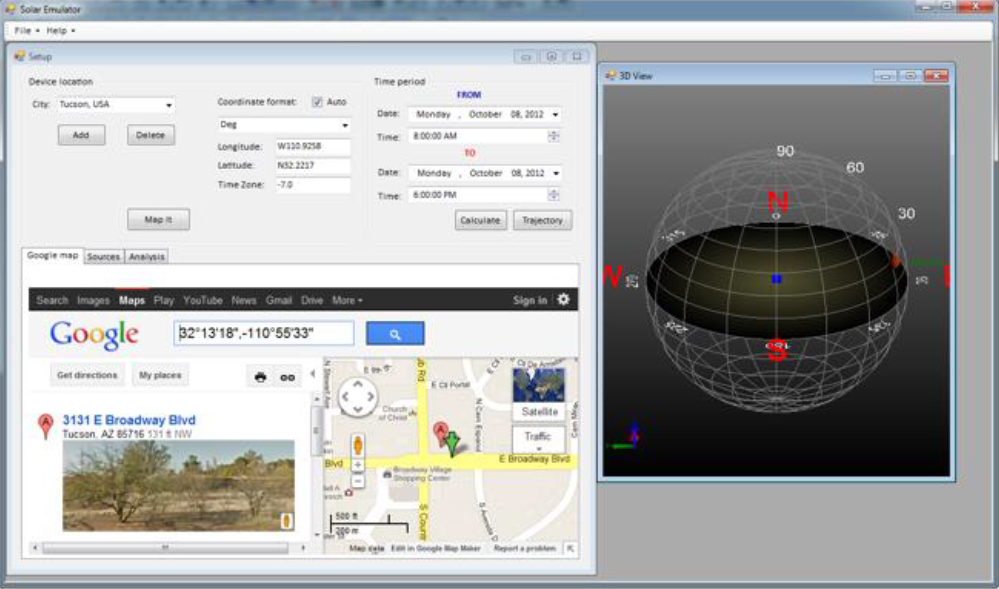Click the Setup window title icon
The width and height of the screenshot is (999, 589).
click(20, 56)
